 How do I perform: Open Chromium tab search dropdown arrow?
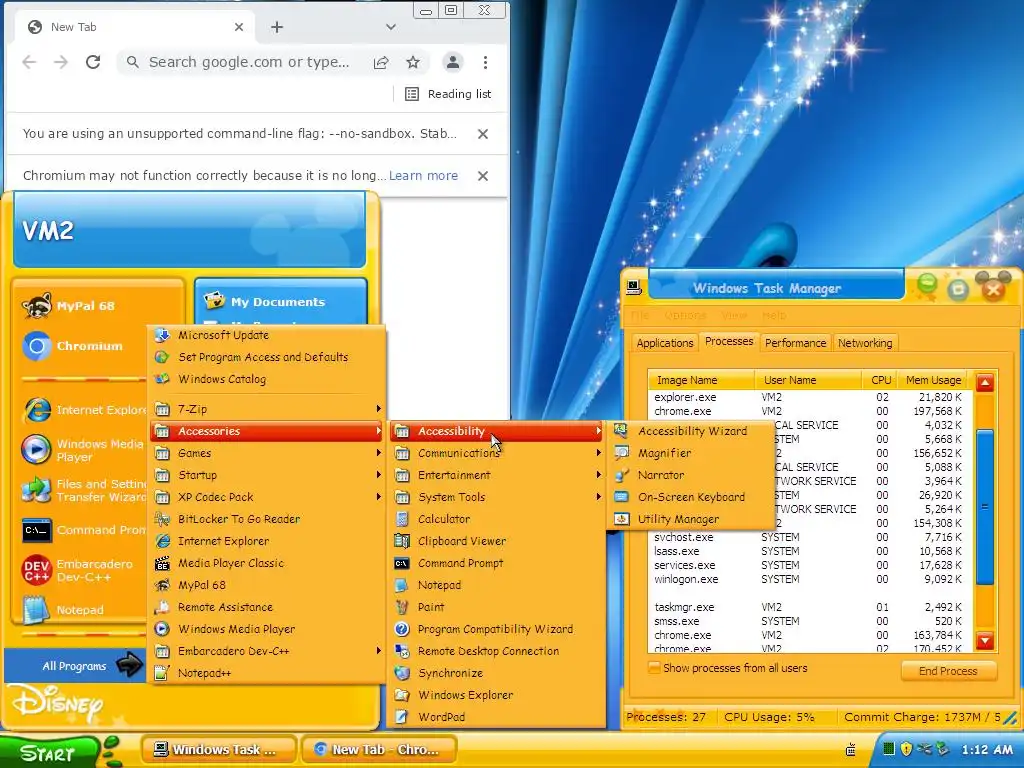coord(391,27)
